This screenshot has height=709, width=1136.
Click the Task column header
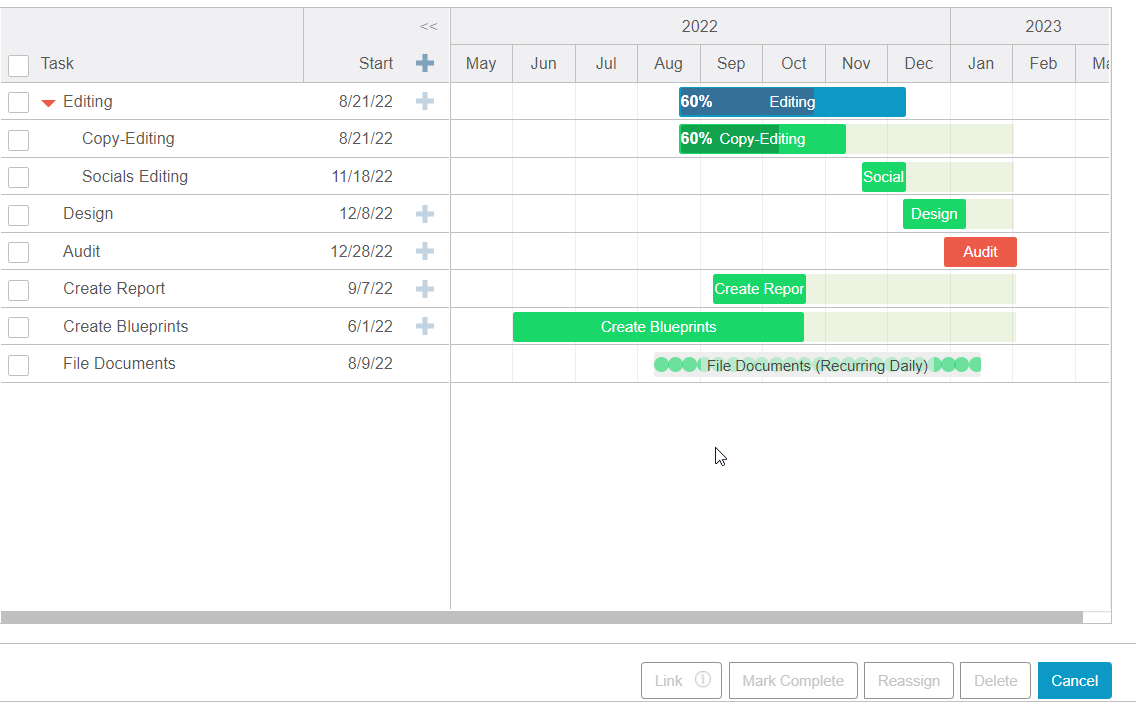pos(57,63)
